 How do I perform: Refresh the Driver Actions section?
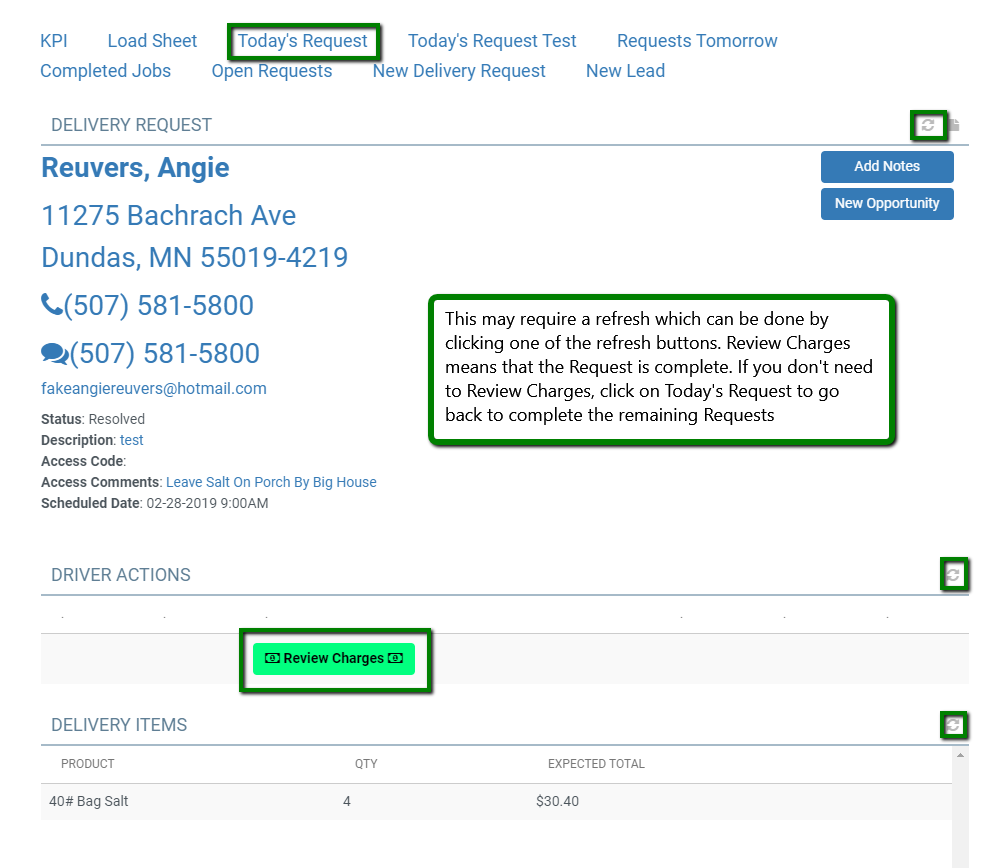953,574
